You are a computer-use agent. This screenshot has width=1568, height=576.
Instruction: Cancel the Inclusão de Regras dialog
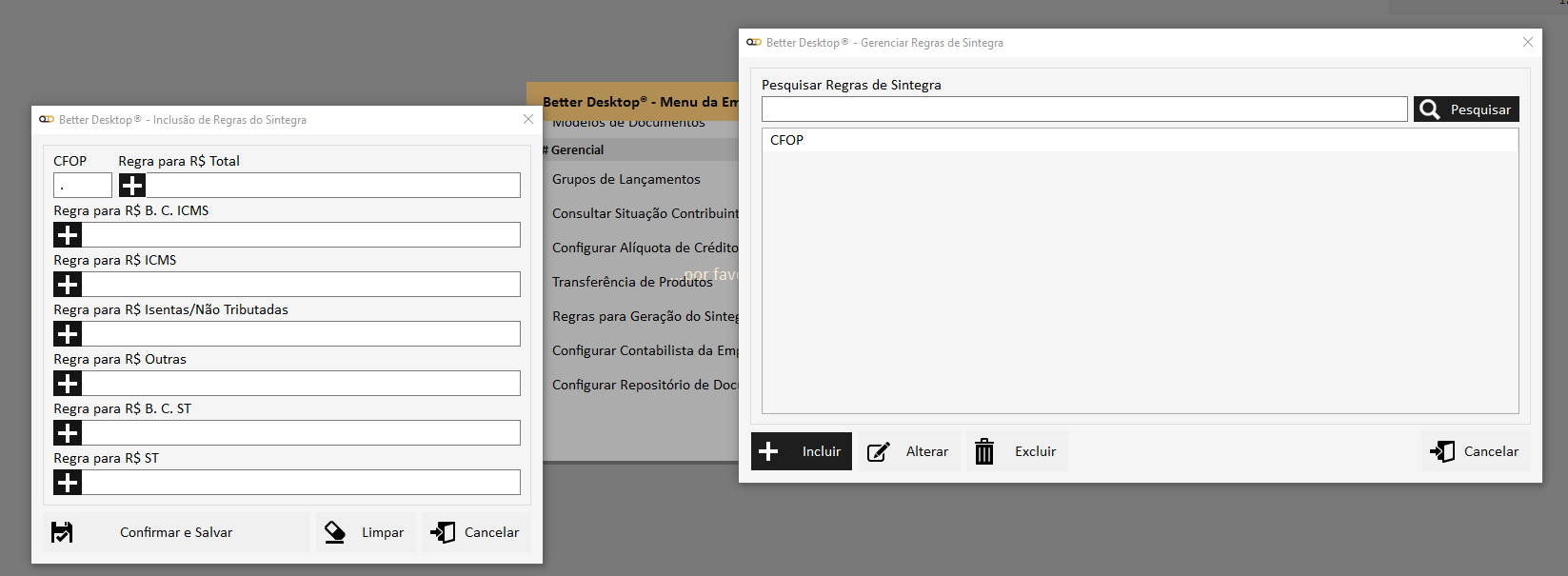pos(476,532)
